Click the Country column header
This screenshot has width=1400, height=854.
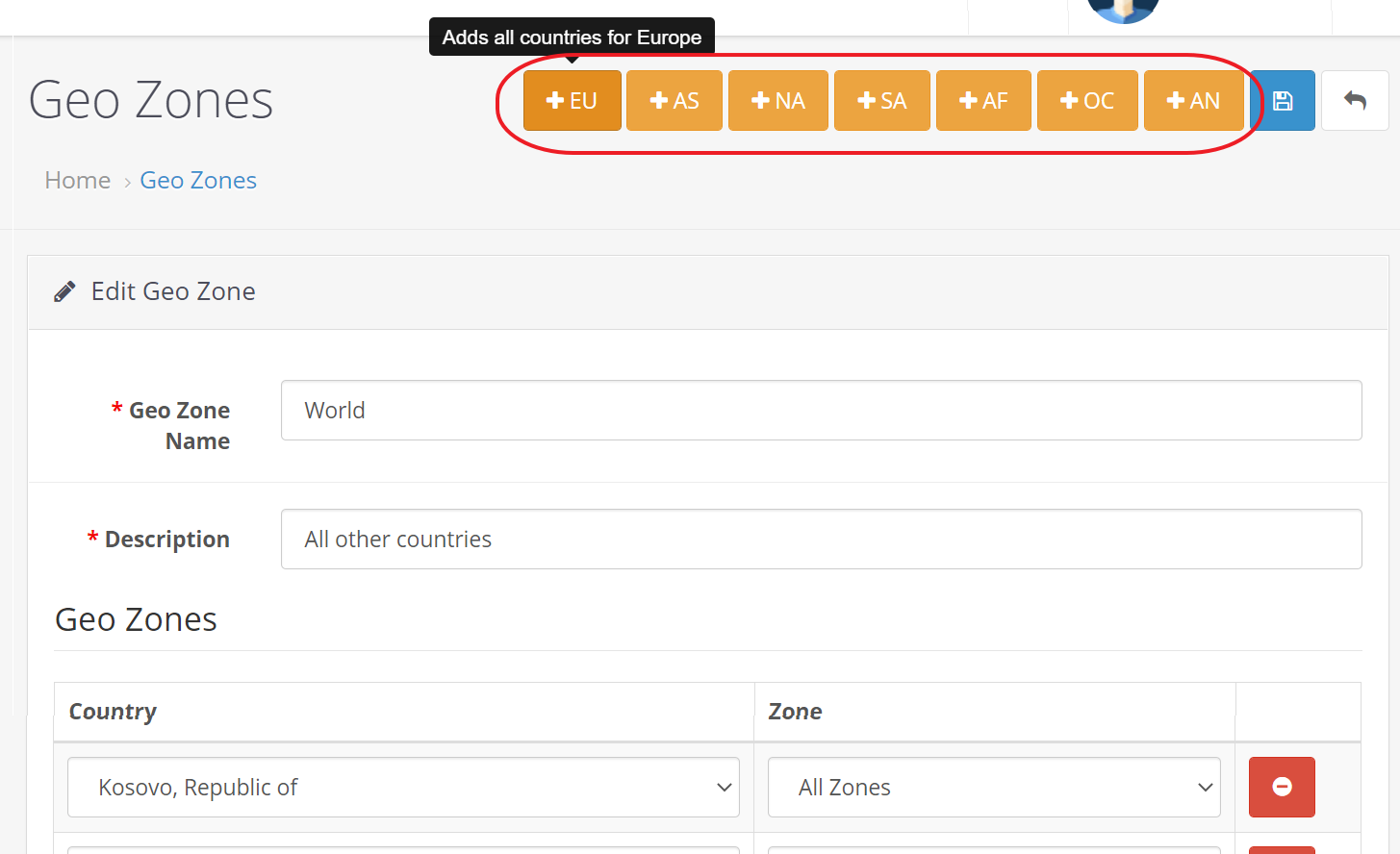tap(113, 712)
